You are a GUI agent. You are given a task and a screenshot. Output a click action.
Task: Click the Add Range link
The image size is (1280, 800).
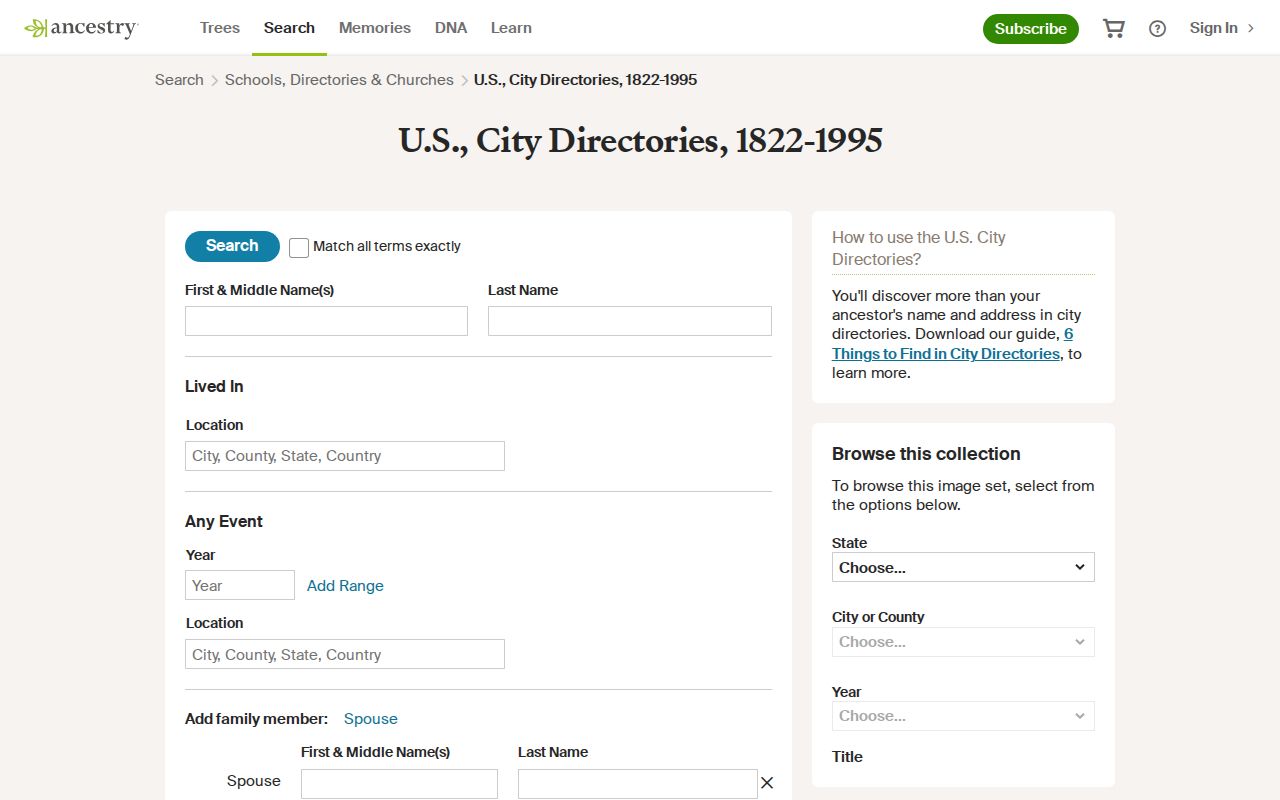click(345, 586)
